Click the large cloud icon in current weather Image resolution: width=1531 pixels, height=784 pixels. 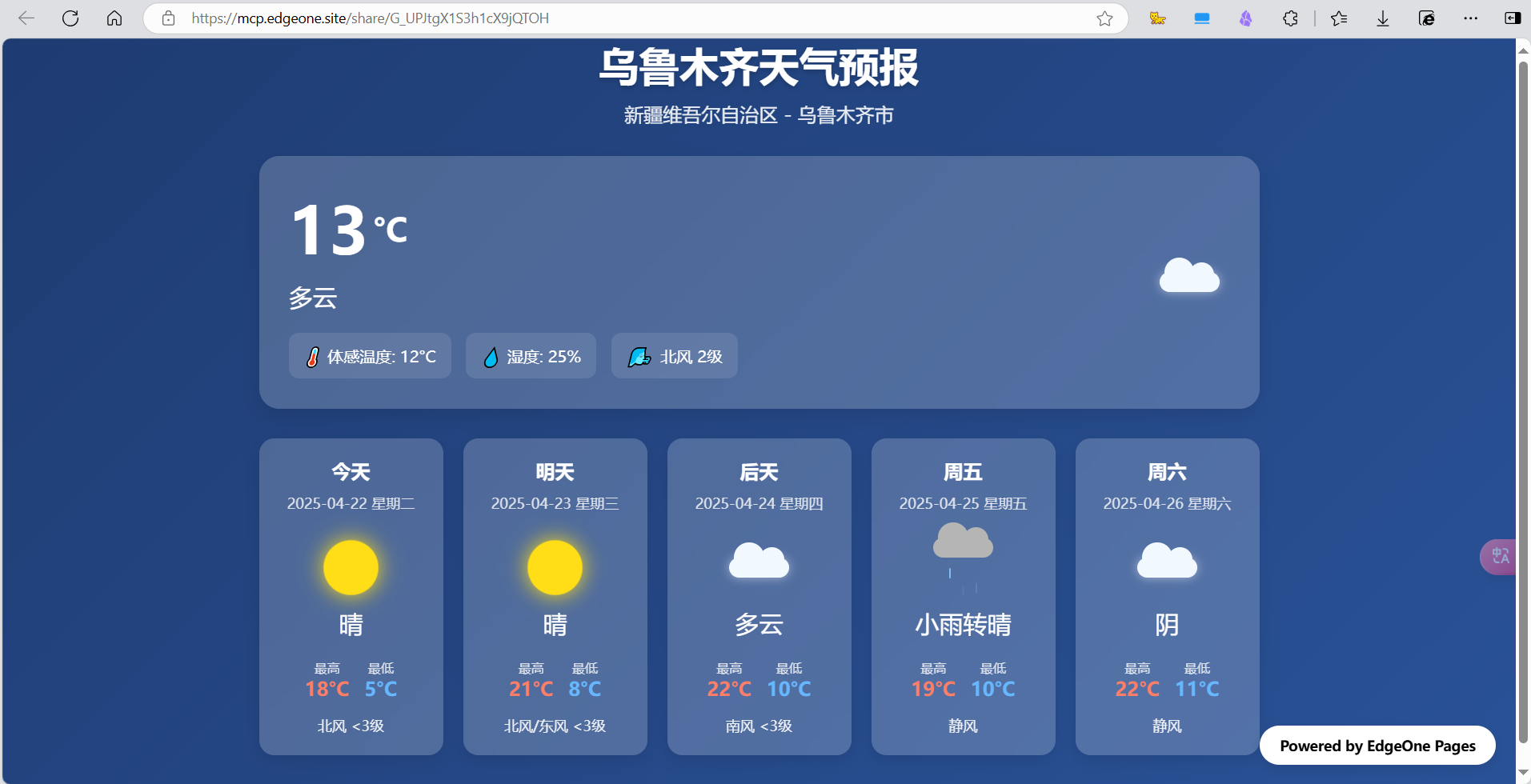[1189, 276]
